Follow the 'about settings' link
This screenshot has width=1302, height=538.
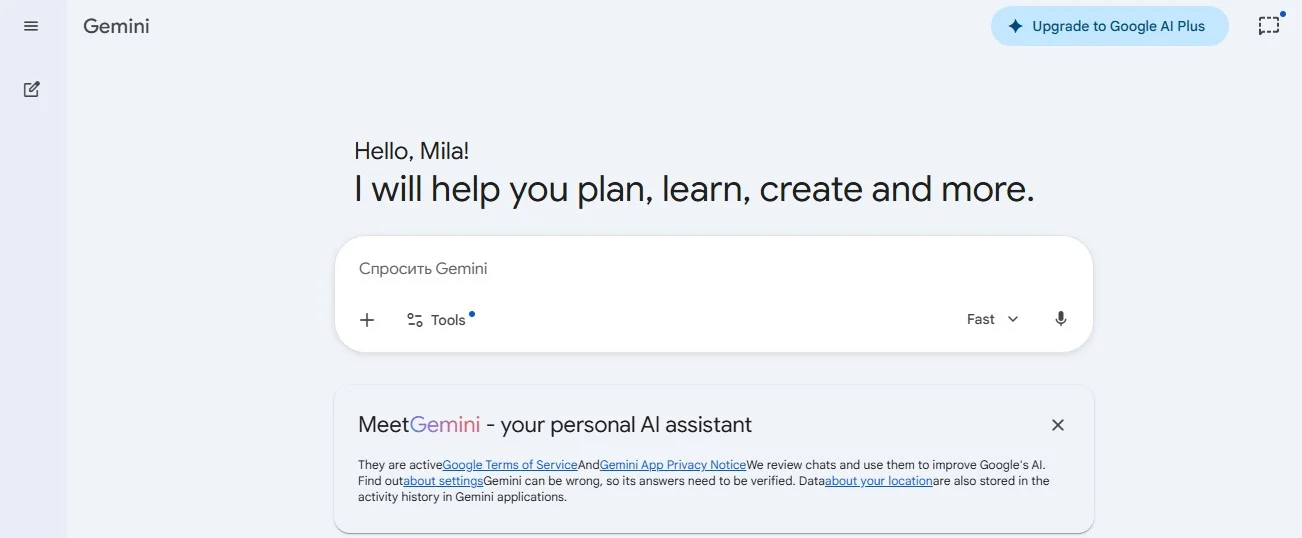443,481
